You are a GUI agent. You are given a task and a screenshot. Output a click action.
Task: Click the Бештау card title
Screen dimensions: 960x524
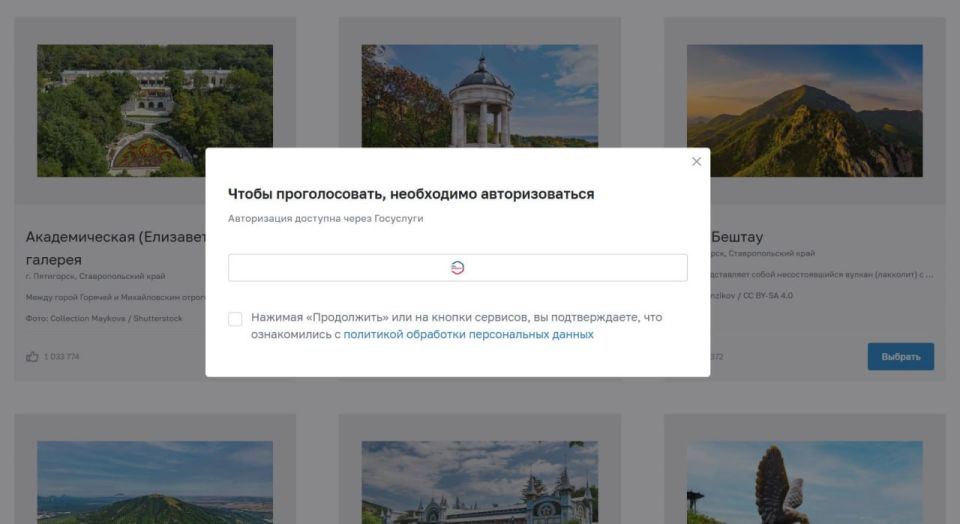738,237
